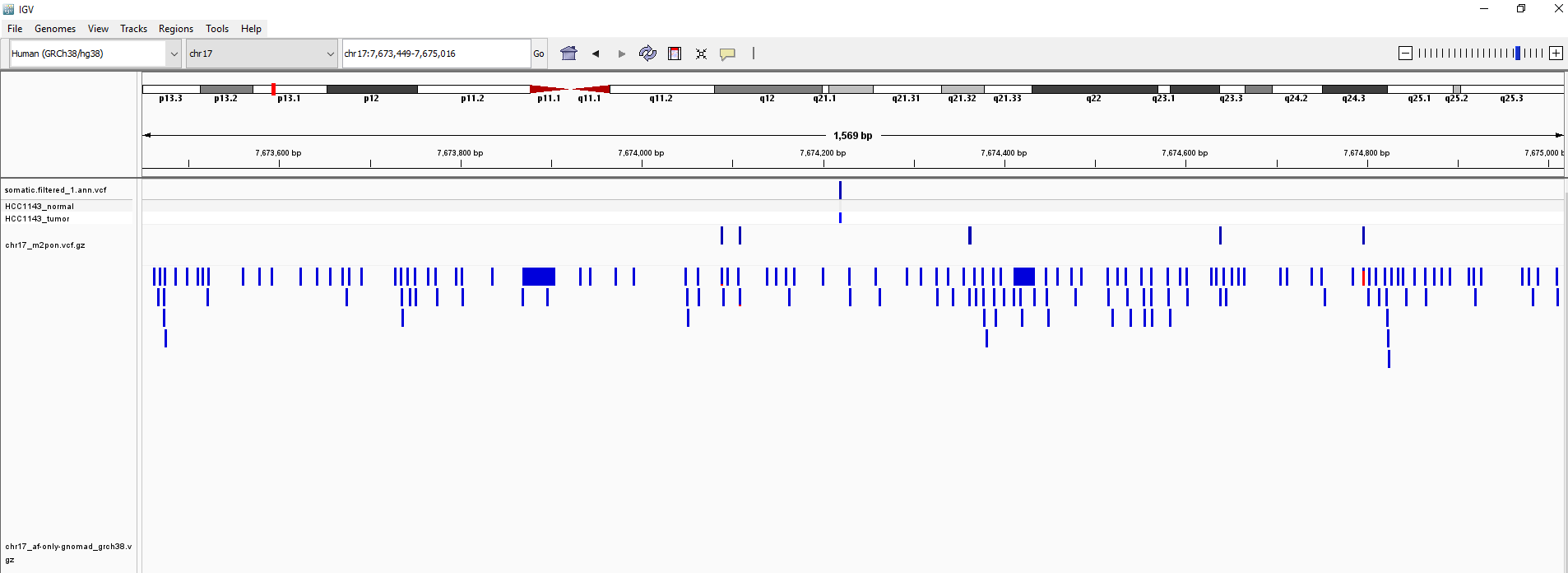Screen dimensions: 1568x573
Task: Click the red marker on the chromosome ideogram
Action: pyautogui.click(x=273, y=89)
